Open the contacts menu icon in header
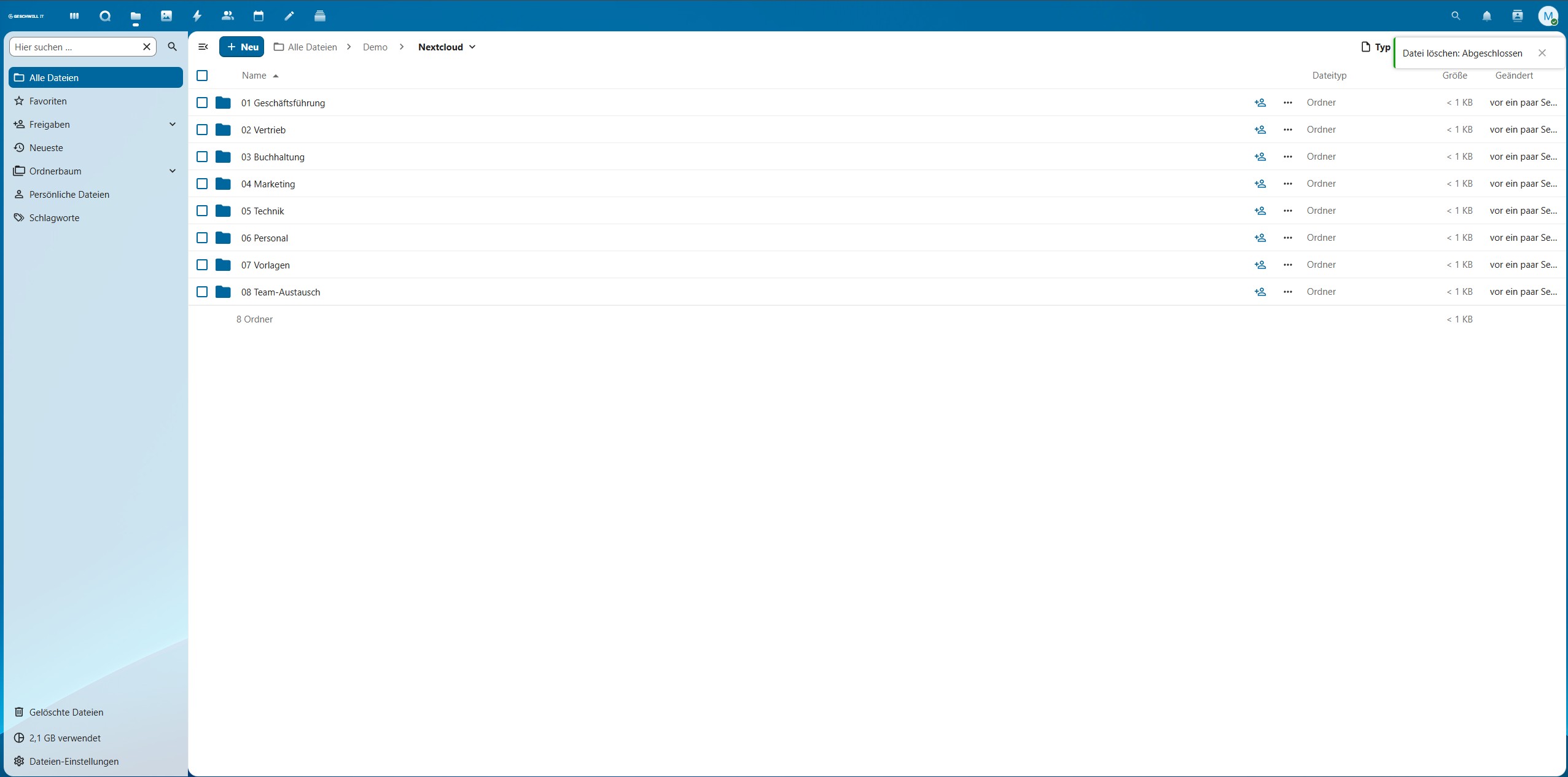Viewport: 1568px width, 777px height. (x=1517, y=16)
